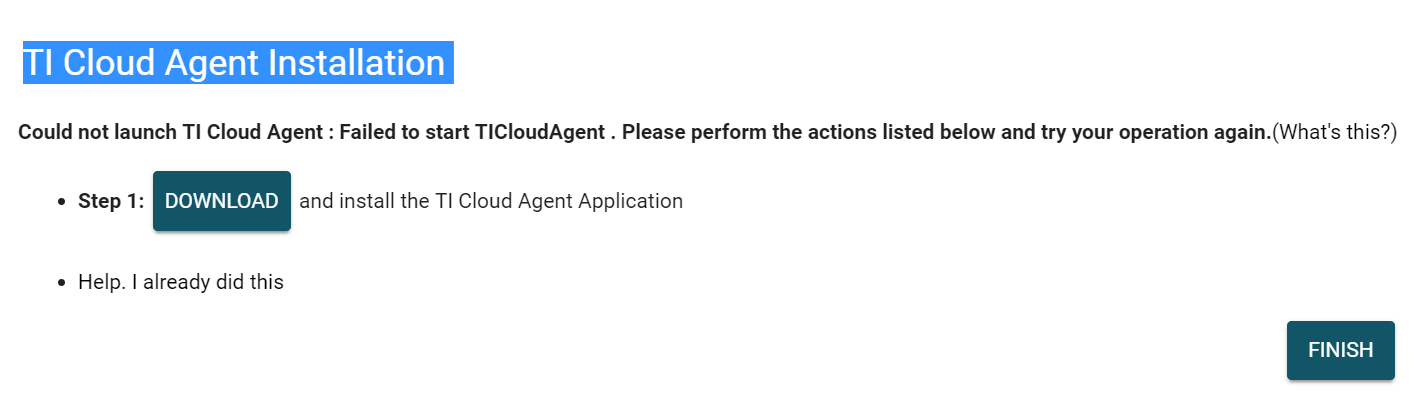Click the bold "Step 1:" label
The image size is (1424, 414).
(x=111, y=201)
